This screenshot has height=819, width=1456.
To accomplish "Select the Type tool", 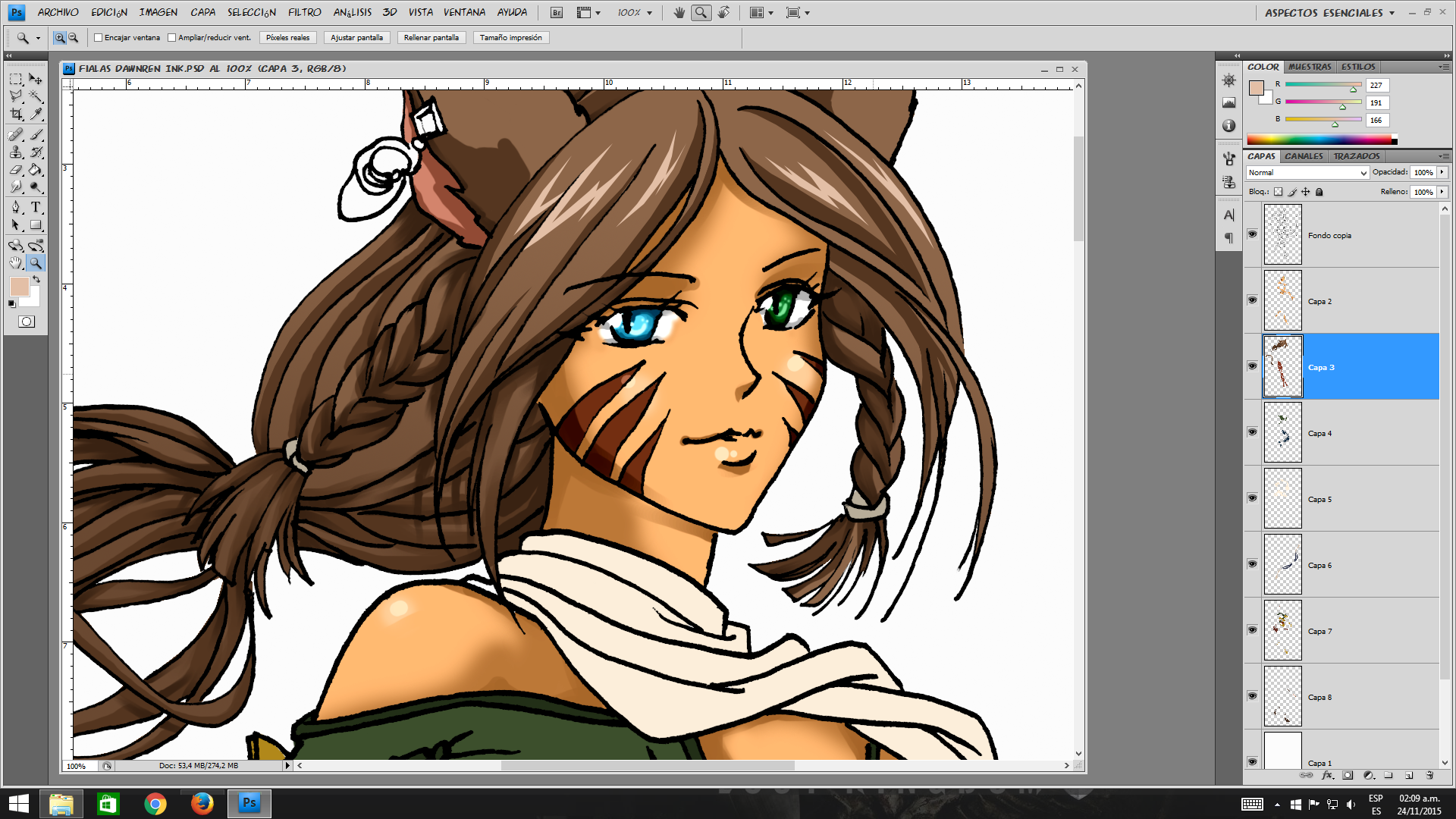I will pos(35,207).
